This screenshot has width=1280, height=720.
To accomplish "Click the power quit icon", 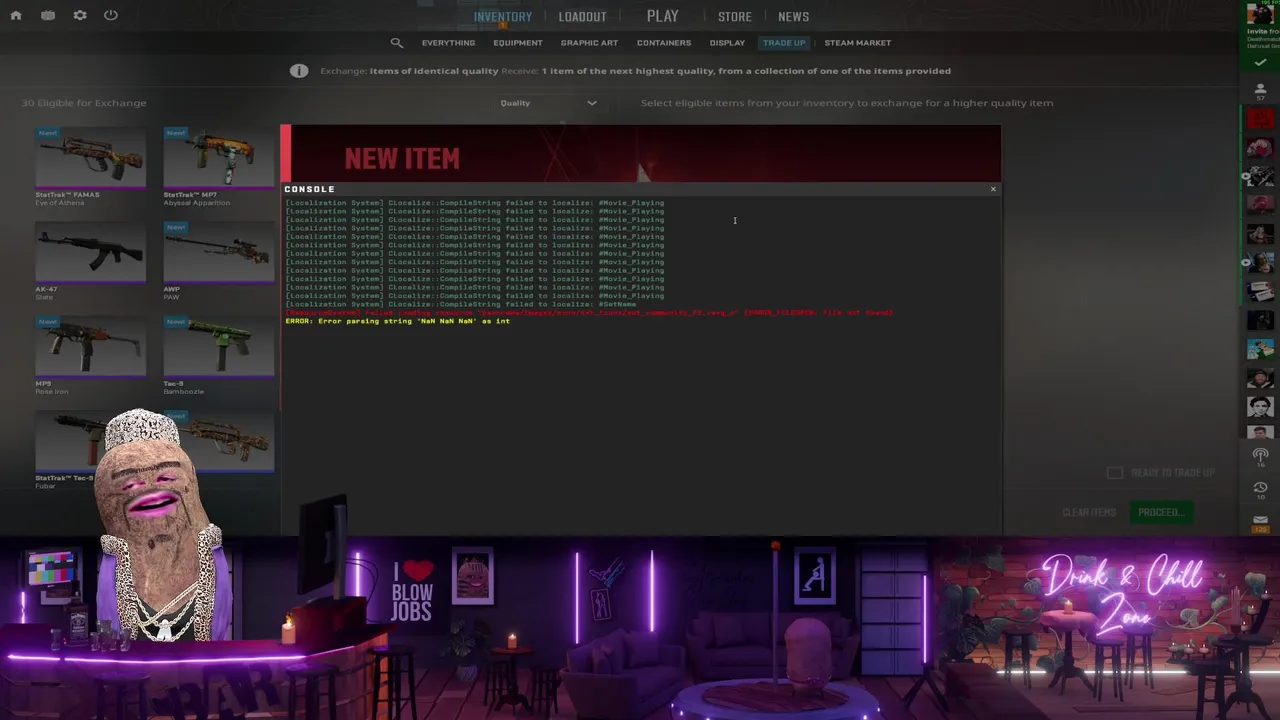I will pyautogui.click(x=111, y=15).
